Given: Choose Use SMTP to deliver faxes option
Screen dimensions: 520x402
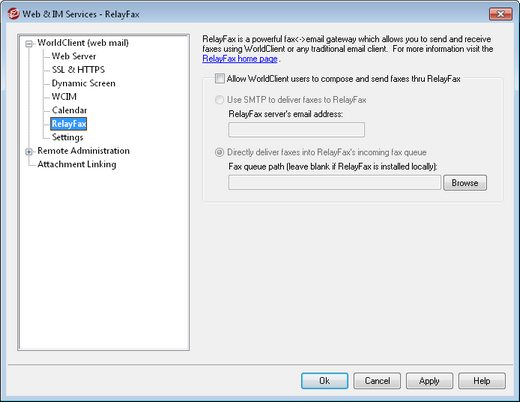Looking at the screenshot, I should click(x=219, y=100).
